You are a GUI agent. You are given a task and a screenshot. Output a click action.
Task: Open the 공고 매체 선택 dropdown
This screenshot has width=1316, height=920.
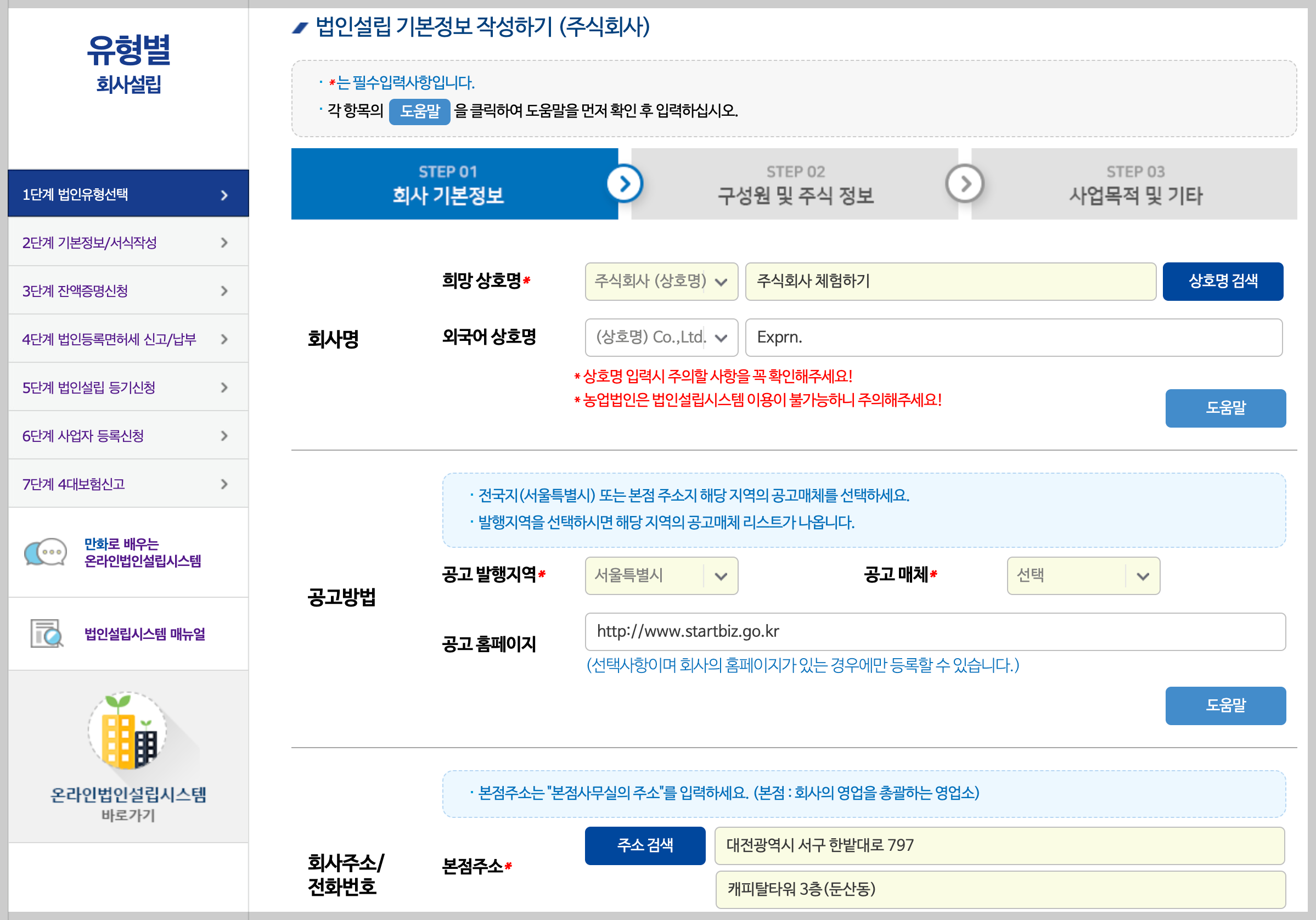pos(1083,575)
